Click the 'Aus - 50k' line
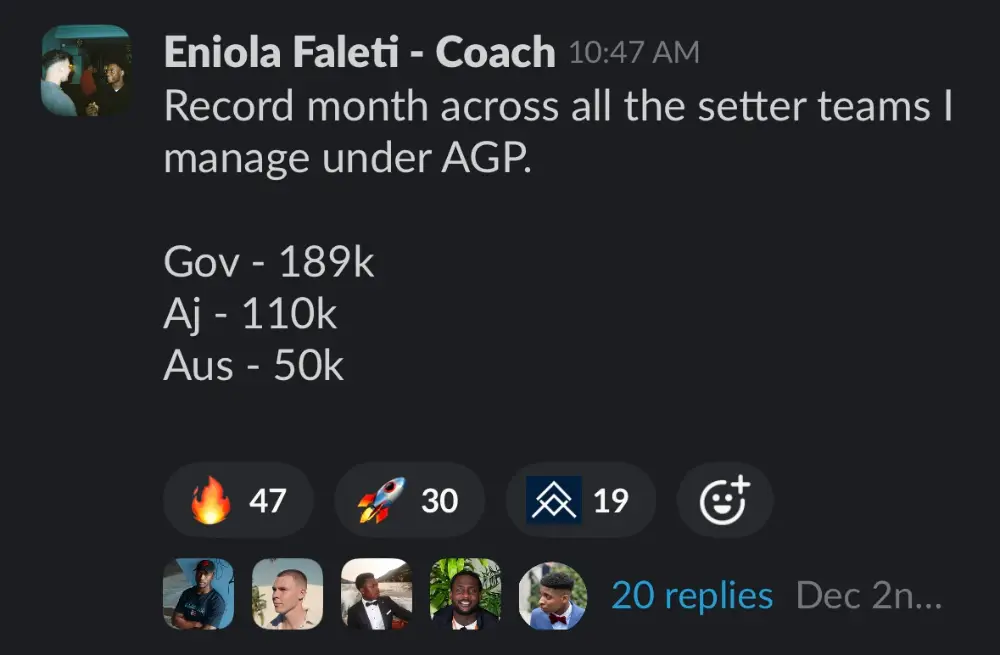This screenshot has height=655, width=1000. click(253, 366)
